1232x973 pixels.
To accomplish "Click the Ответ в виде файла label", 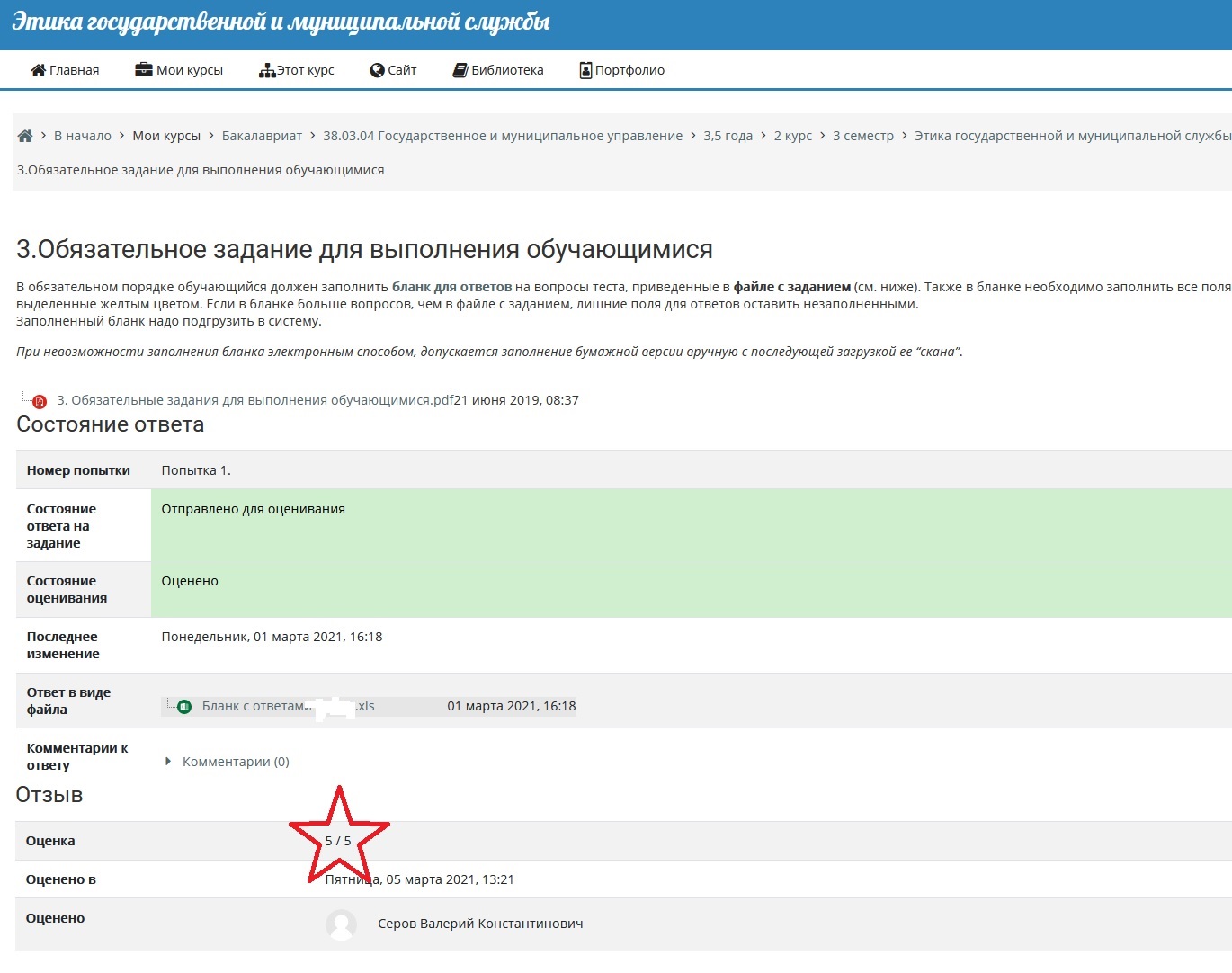I will coord(68,701).
